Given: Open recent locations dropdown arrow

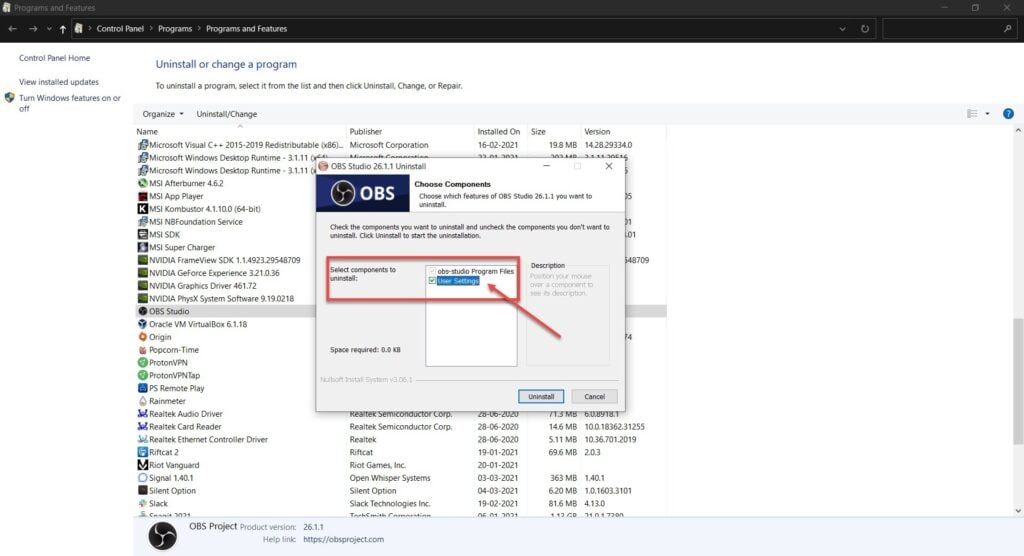Looking at the screenshot, I should pyautogui.click(x=48, y=29).
